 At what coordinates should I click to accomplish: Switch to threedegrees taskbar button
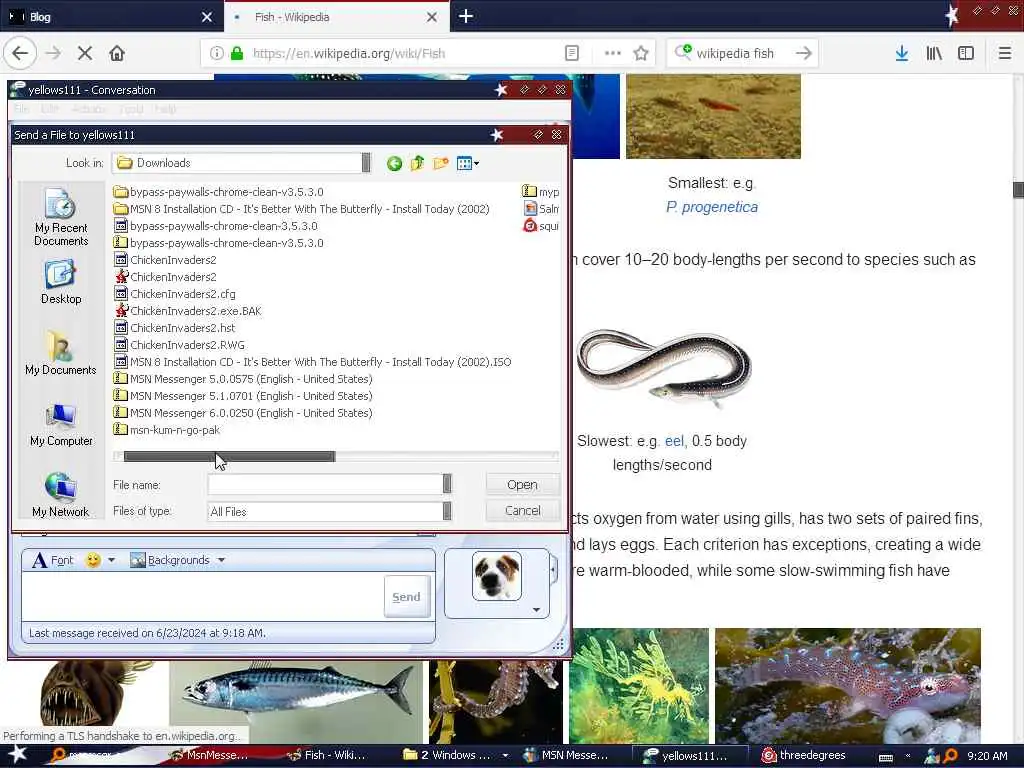tap(804, 755)
